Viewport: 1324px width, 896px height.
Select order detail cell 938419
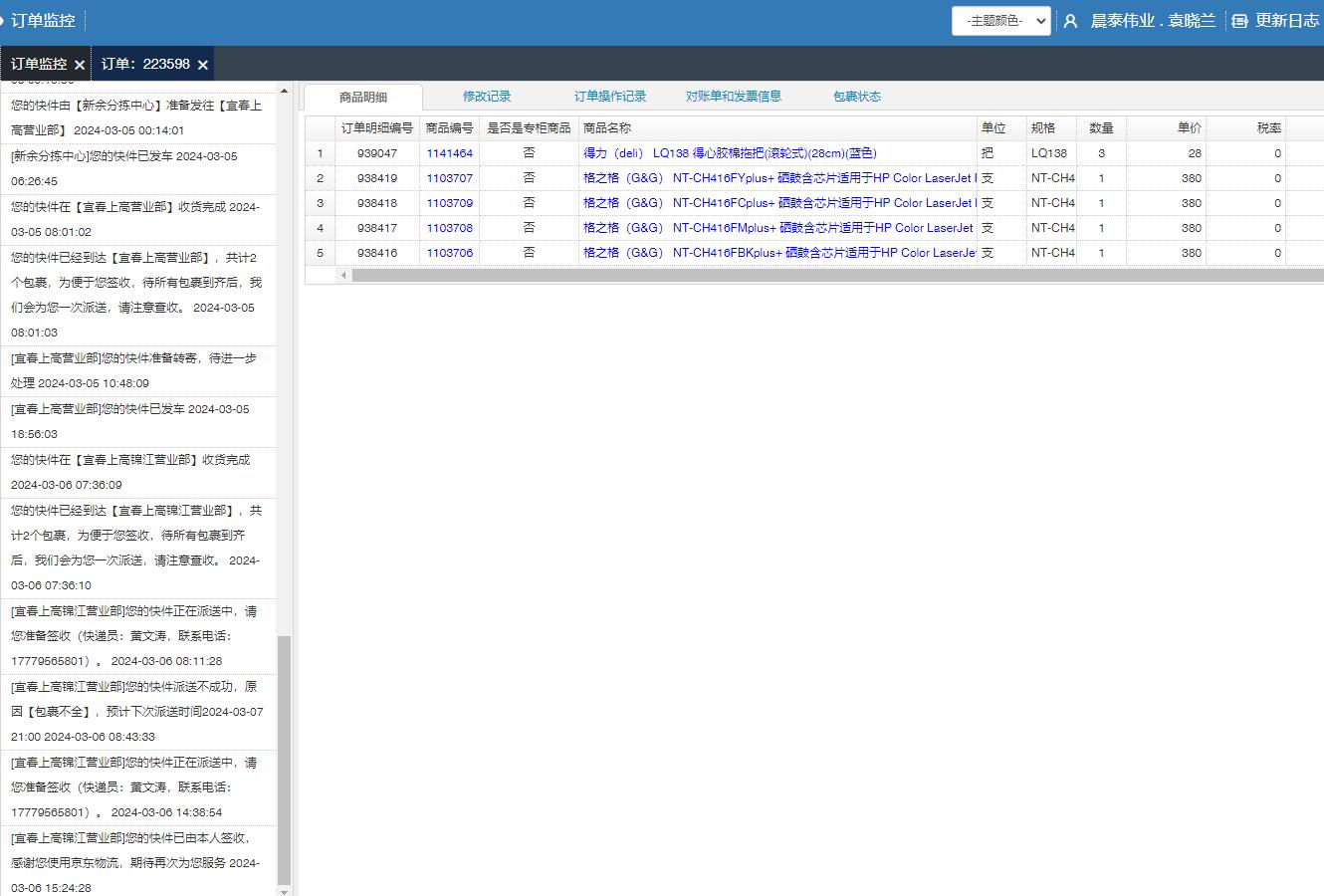pos(377,178)
